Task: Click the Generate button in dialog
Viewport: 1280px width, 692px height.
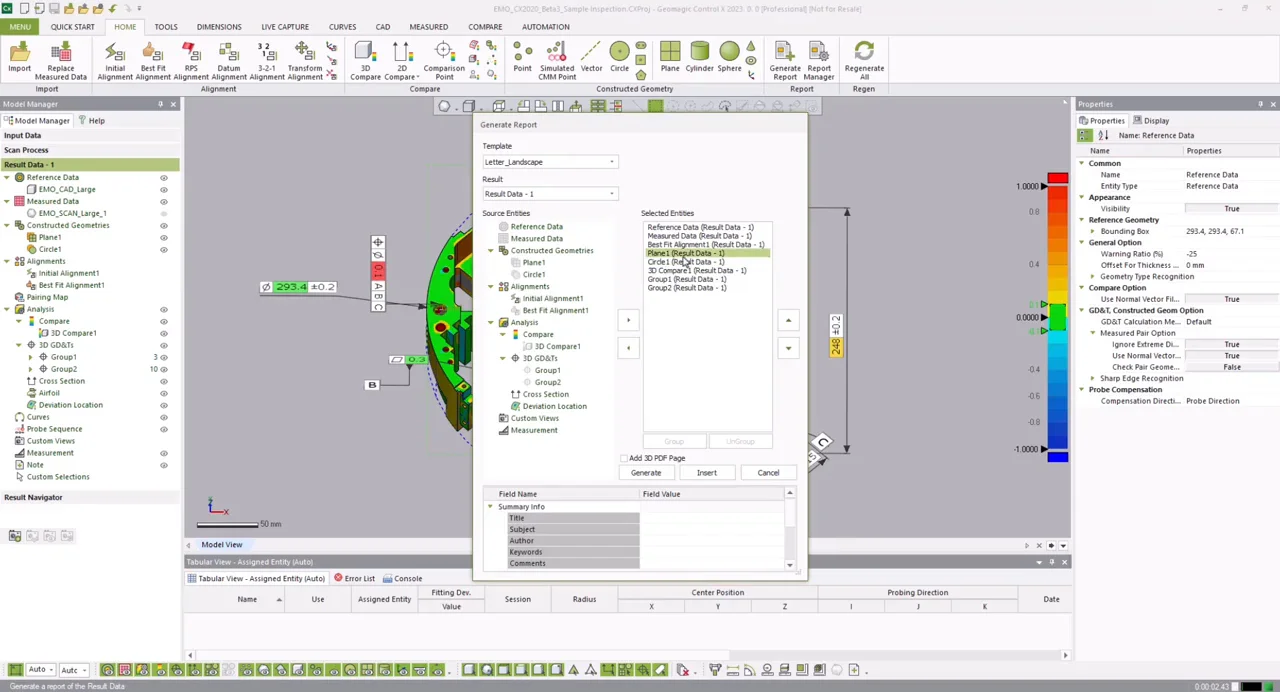Action: coord(646,473)
